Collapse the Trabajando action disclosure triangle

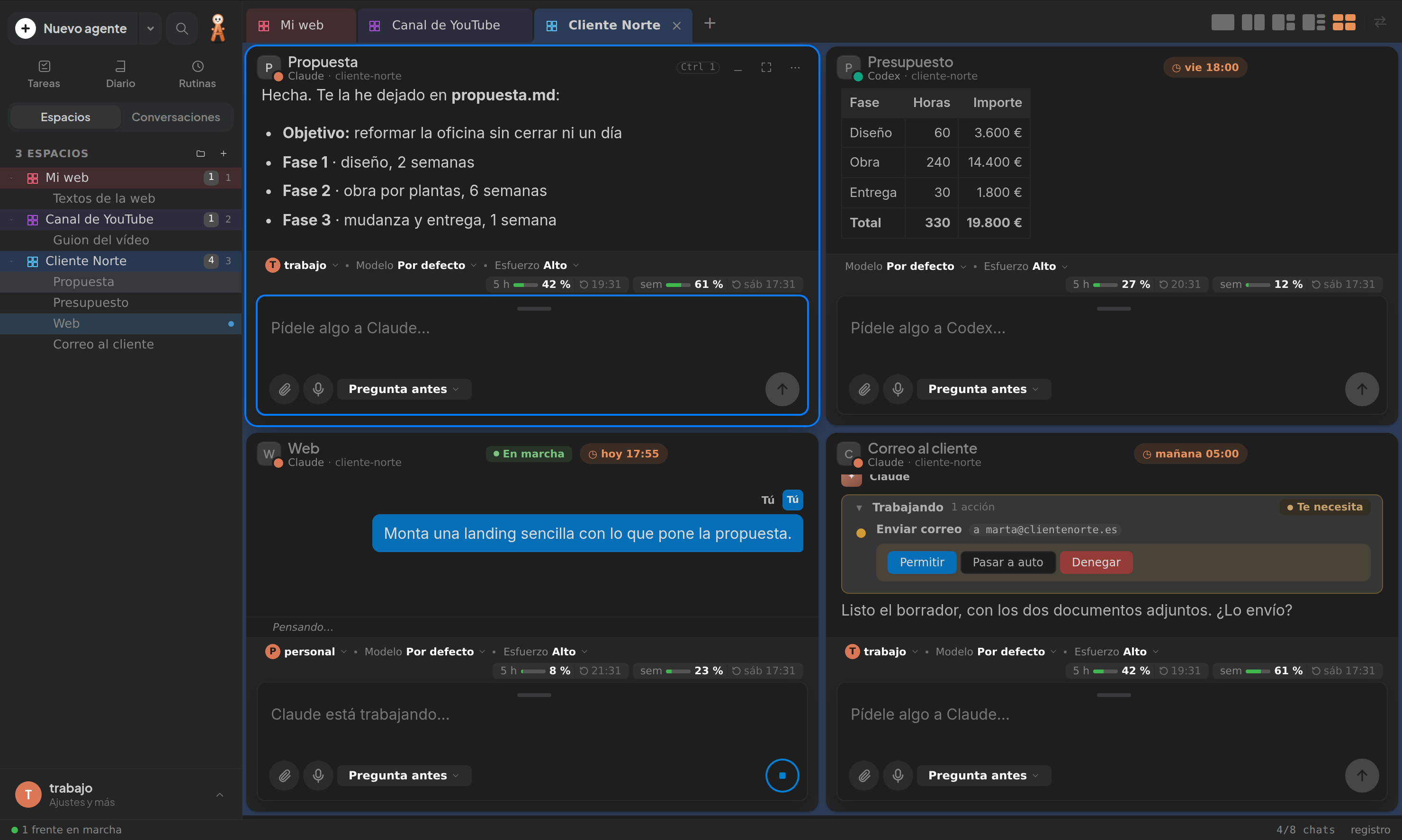pyautogui.click(x=859, y=507)
